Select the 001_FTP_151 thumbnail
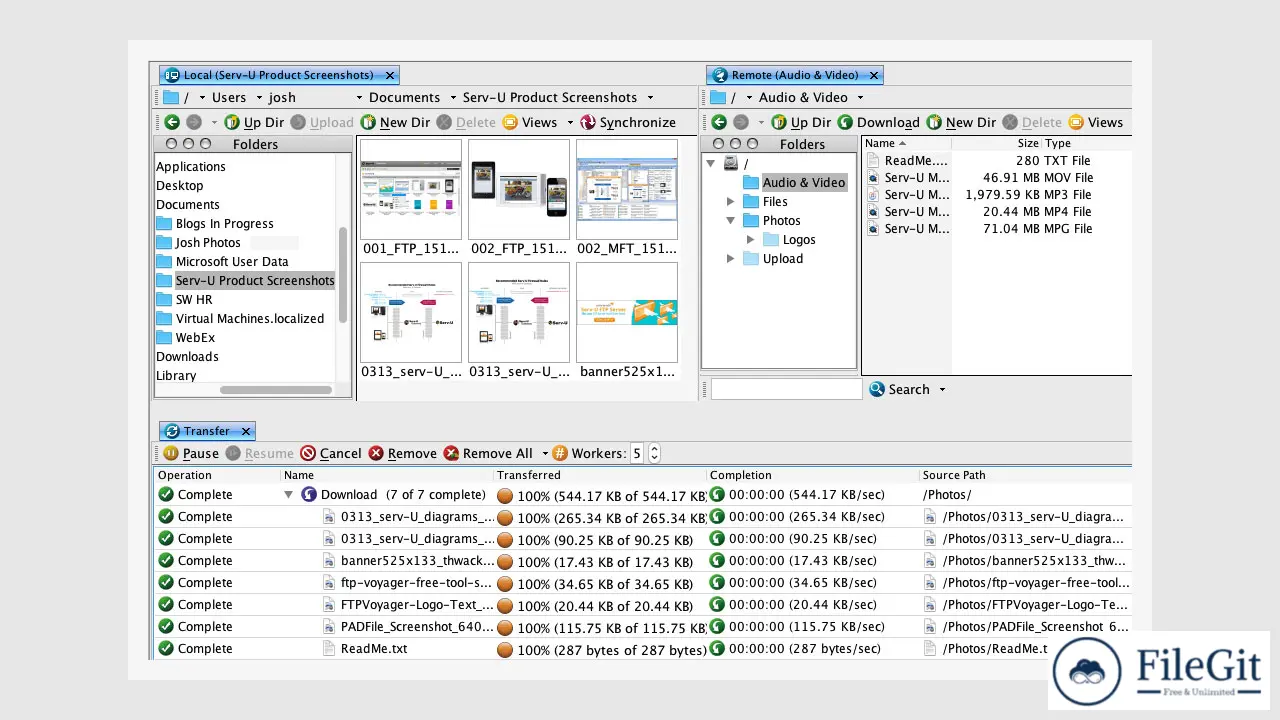The height and width of the screenshot is (720, 1280). (411, 198)
